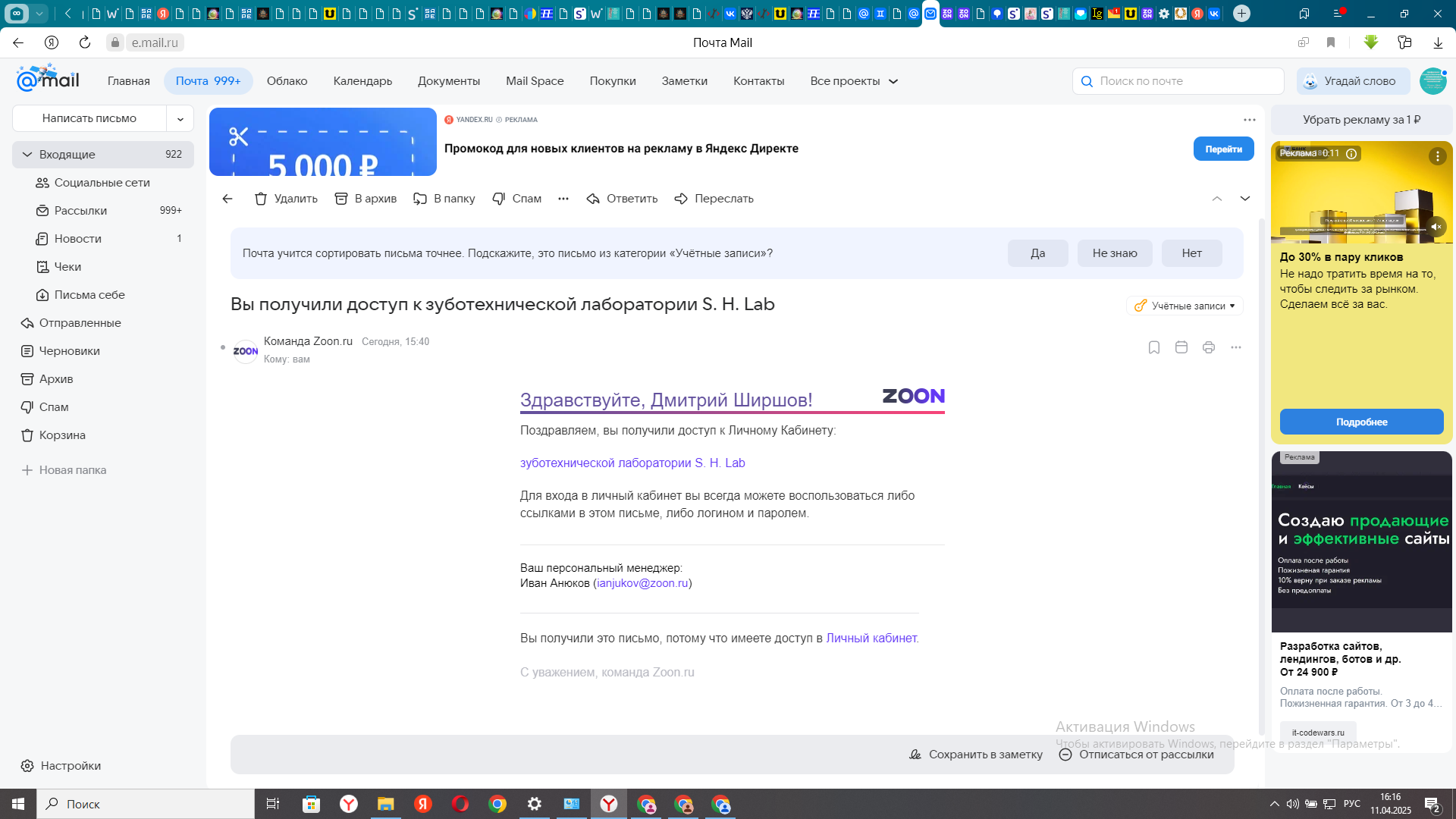Open Windows Start menu

[18, 804]
